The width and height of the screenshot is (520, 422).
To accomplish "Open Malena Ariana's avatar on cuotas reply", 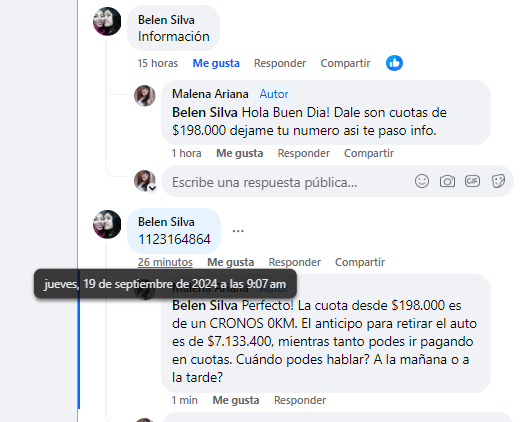I will [145, 96].
